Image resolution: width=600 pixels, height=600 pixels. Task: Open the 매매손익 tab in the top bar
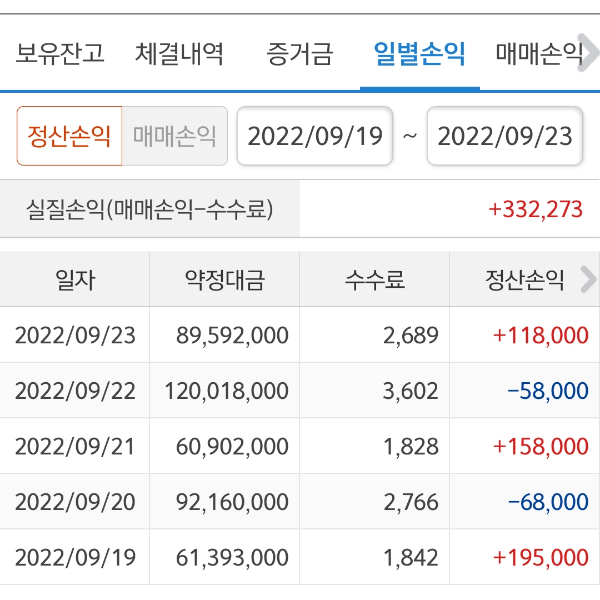[x=540, y=53]
